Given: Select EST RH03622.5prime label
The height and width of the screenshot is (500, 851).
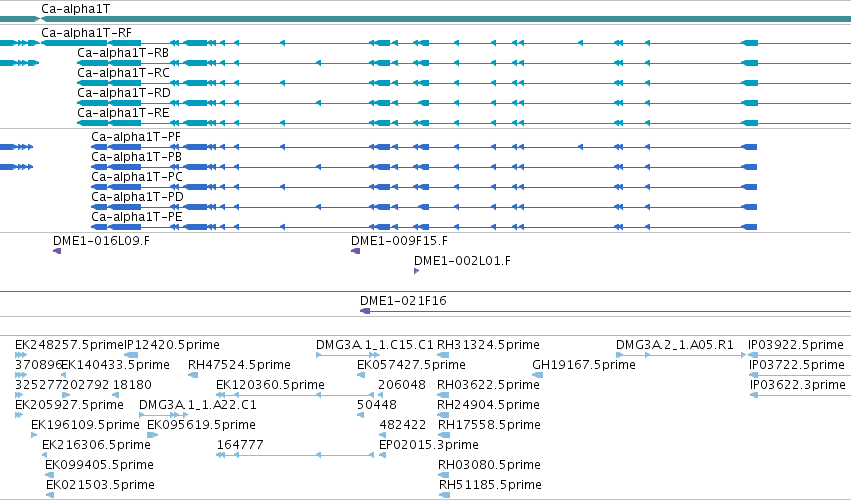Looking at the screenshot, I should pyautogui.click(x=488, y=385).
